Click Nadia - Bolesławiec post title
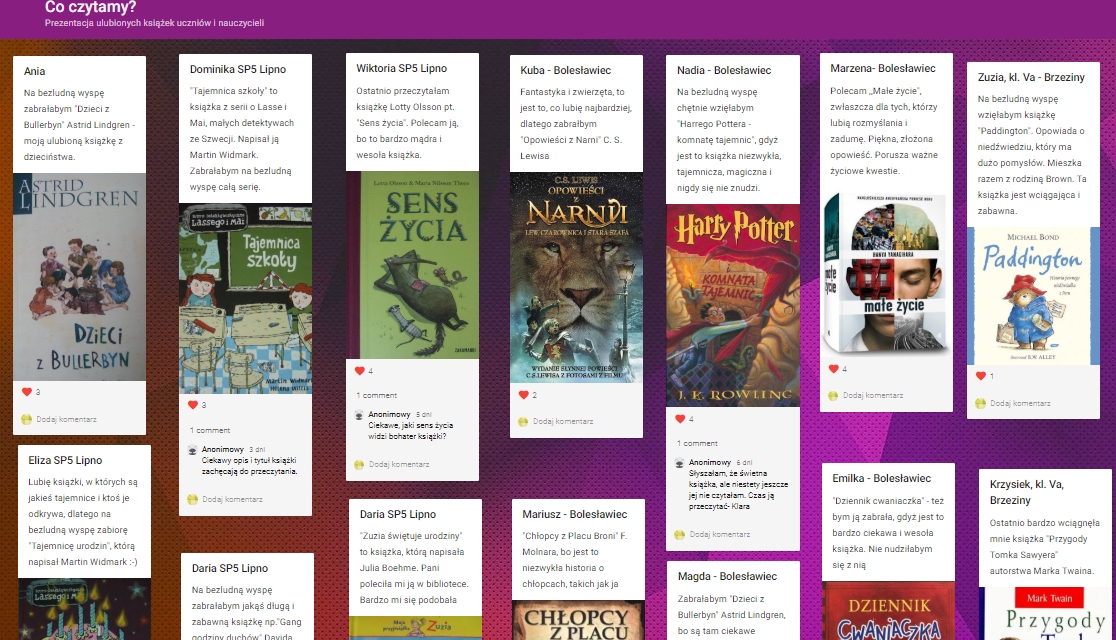 [x=724, y=70]
